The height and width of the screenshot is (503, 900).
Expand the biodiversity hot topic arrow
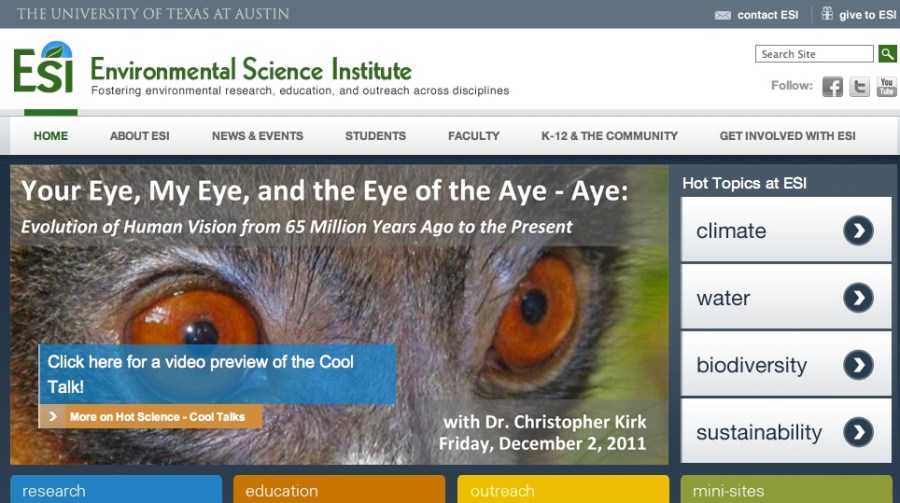point(858,365)
